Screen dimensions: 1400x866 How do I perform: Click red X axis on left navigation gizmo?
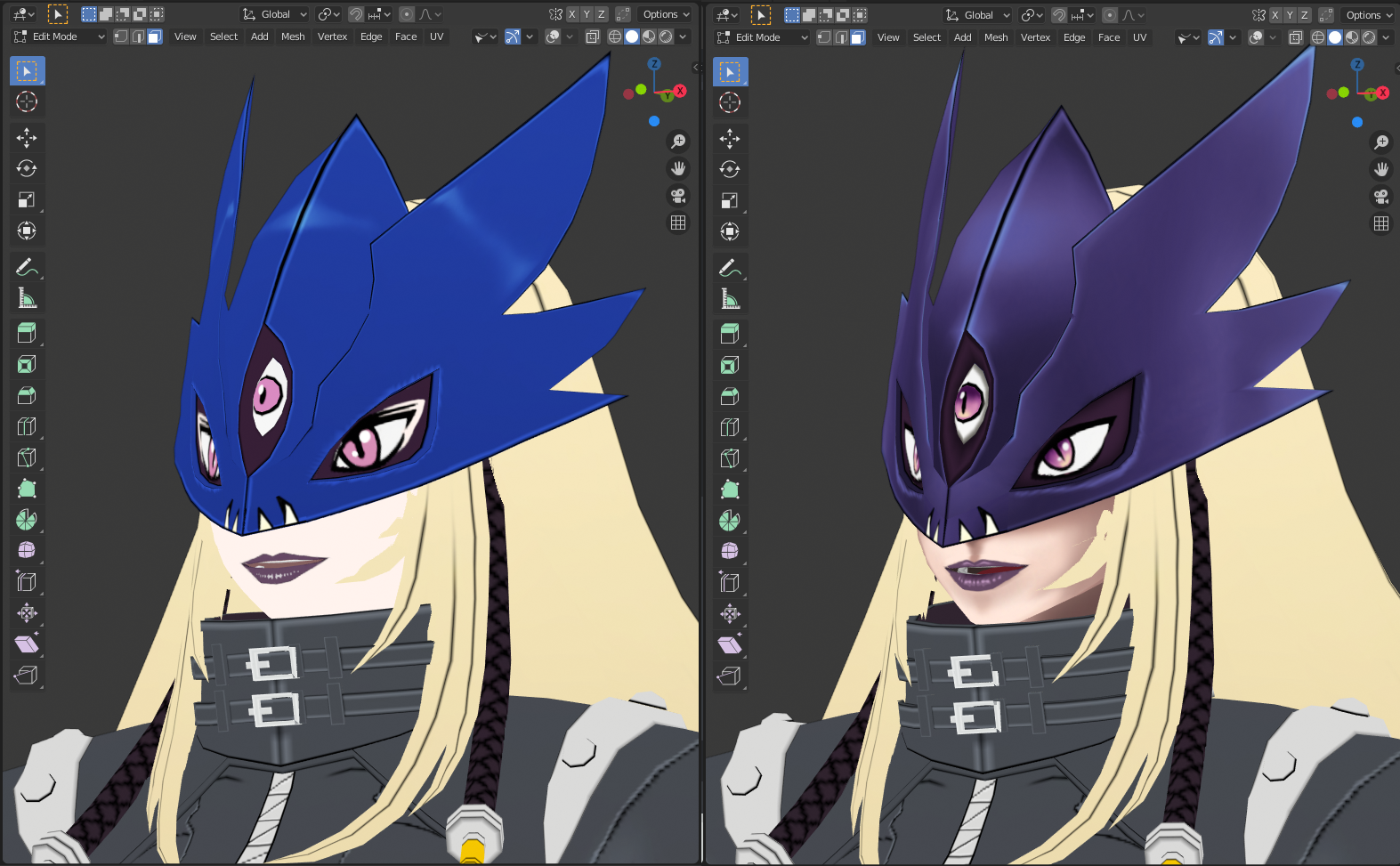pos(680,91)
